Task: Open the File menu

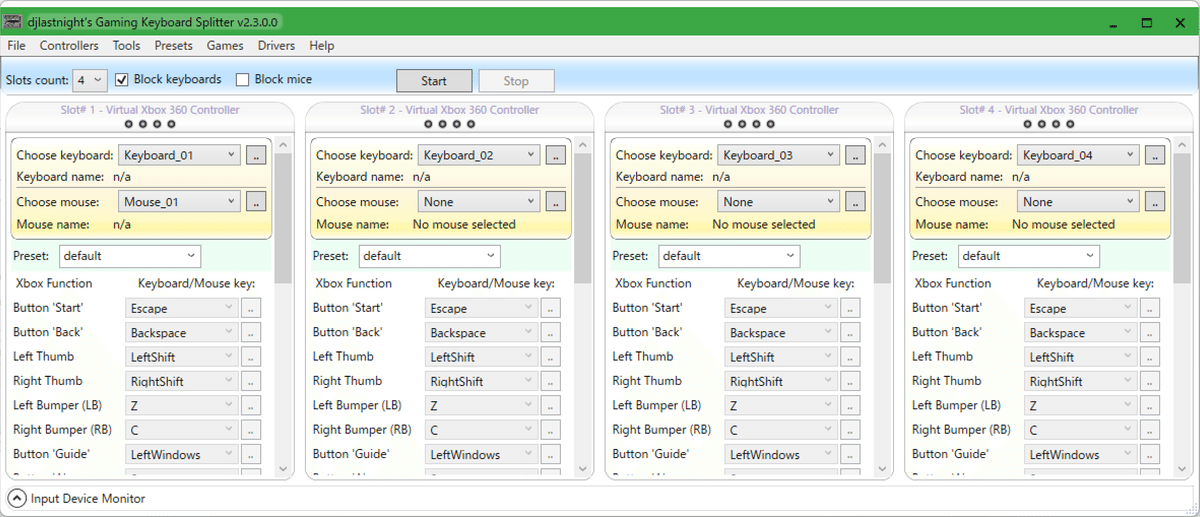Action: point(16,46)
